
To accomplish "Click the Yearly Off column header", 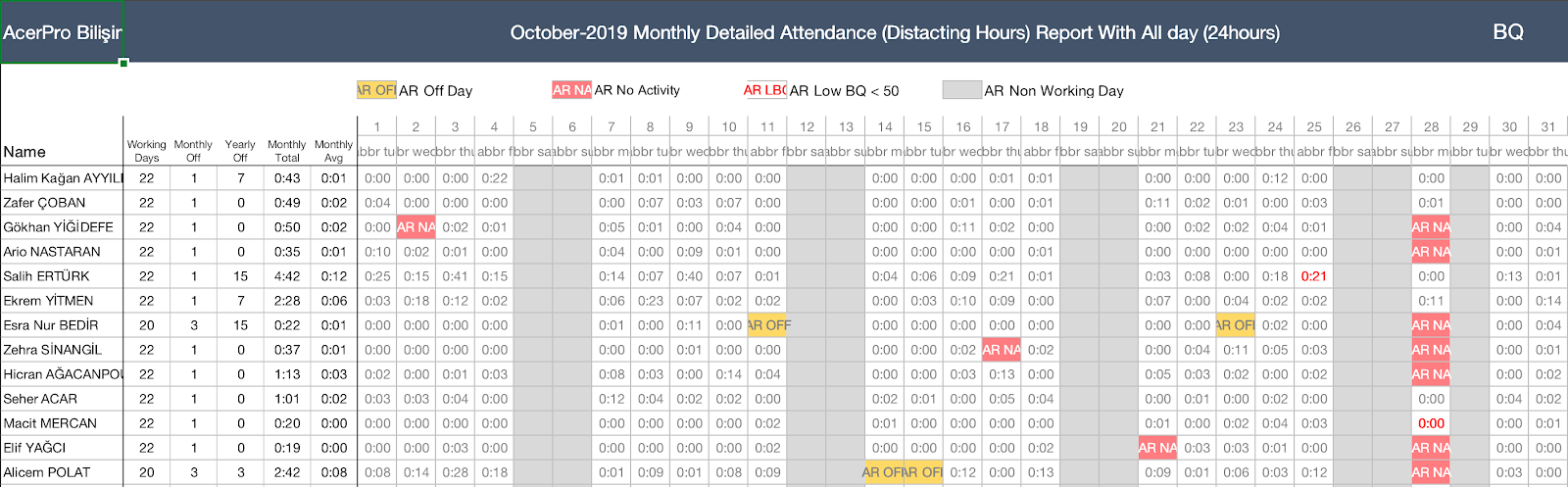I will [x=240, y=151].
